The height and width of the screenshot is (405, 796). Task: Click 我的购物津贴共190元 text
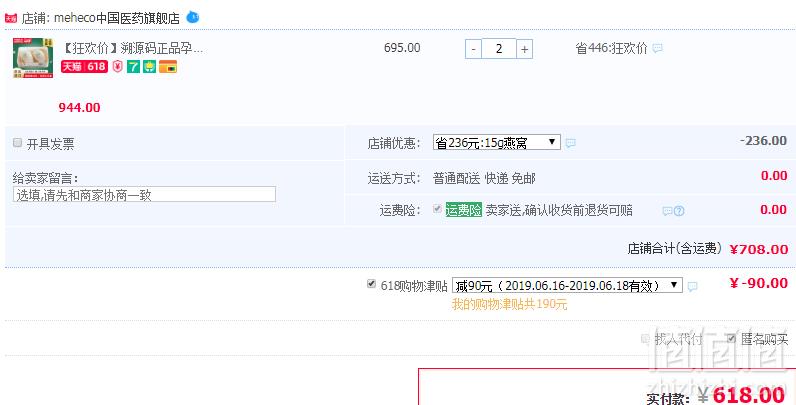coord(510,305)
